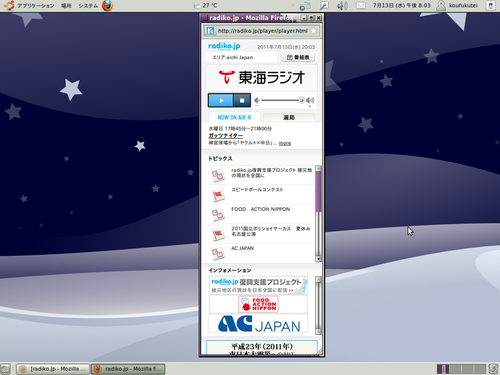Image resolution: width=500 pixels, height=375 pixels.
Task: Open the koufukutei user menu
Action: 457,6
